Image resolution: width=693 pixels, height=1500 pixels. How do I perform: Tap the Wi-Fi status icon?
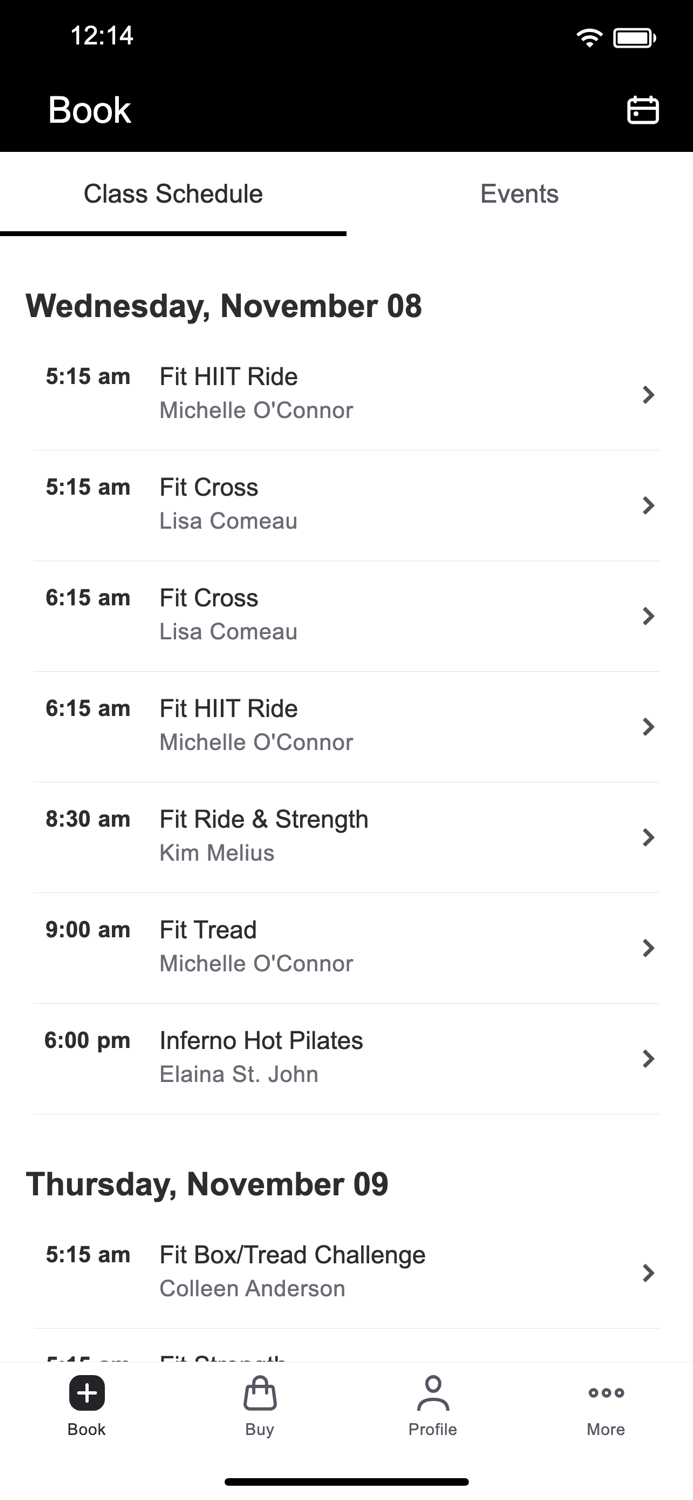(x=589, y=36)
